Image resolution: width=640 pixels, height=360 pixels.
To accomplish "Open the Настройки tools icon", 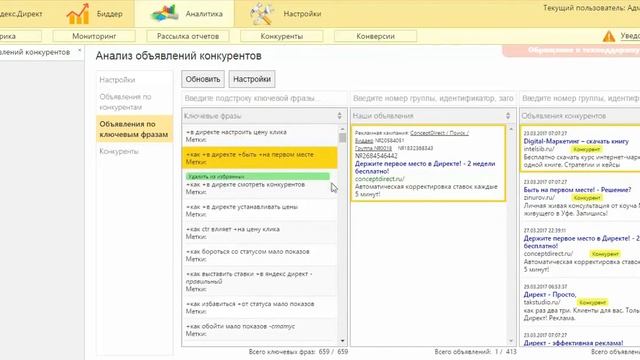I will point(262,13).
